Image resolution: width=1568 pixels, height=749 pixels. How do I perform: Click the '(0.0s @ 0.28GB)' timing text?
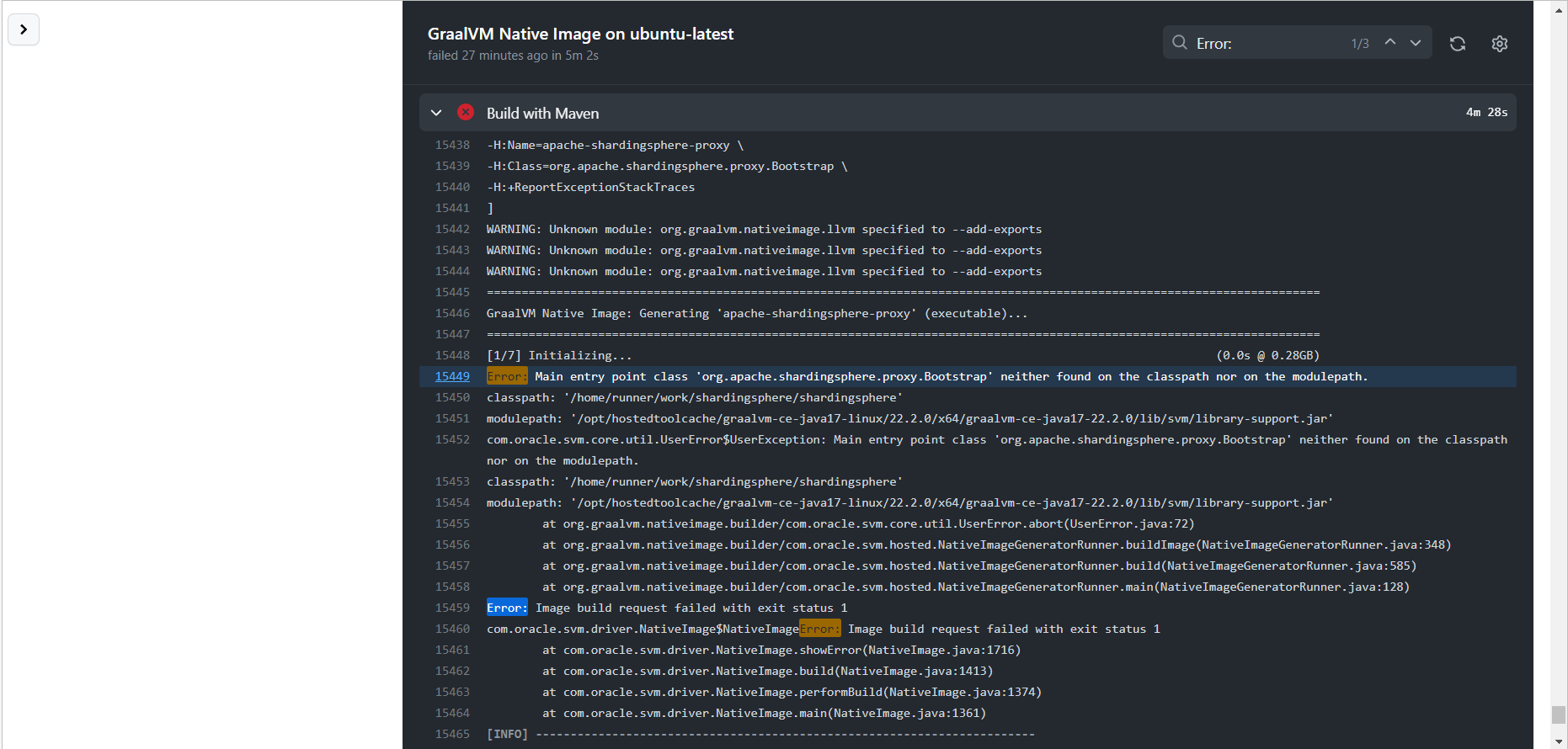(1268, 355)
